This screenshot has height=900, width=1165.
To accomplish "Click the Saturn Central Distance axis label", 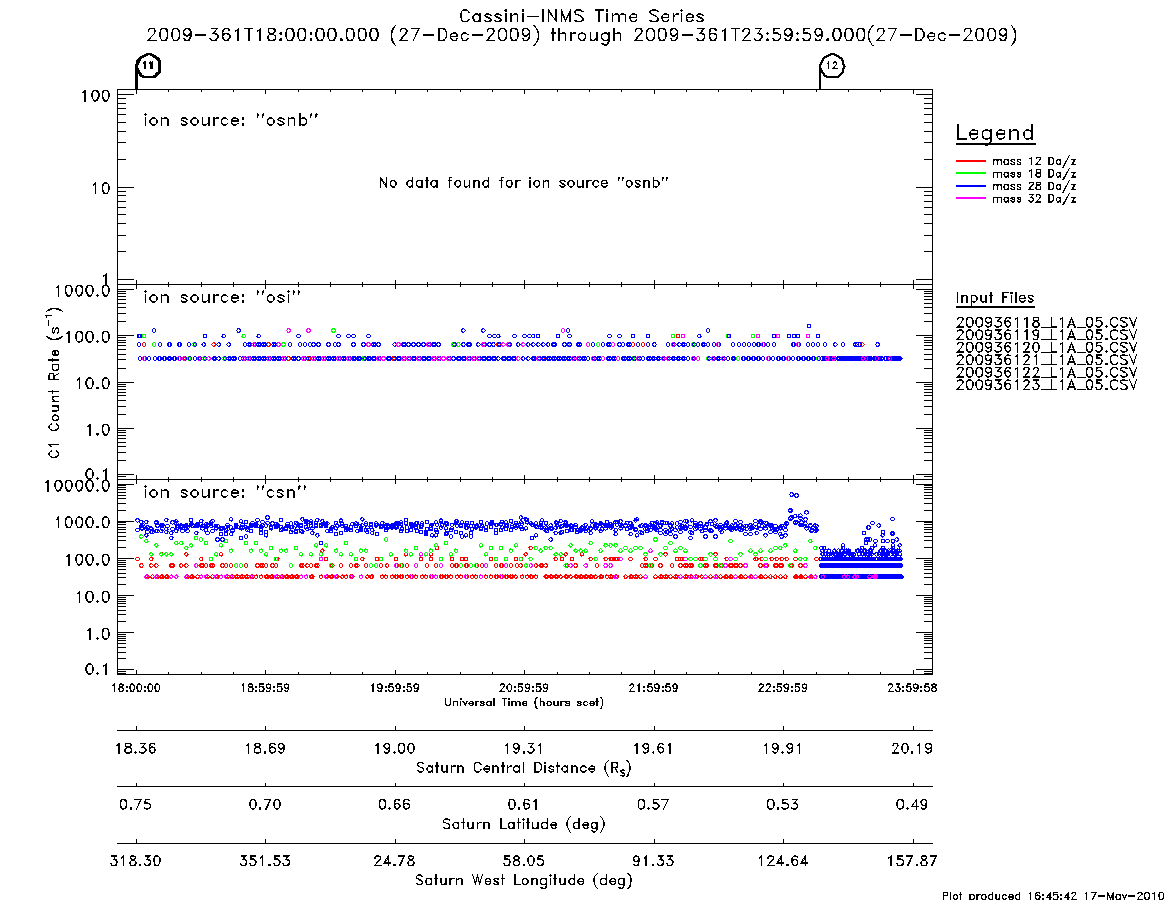I will click(524, 768).
